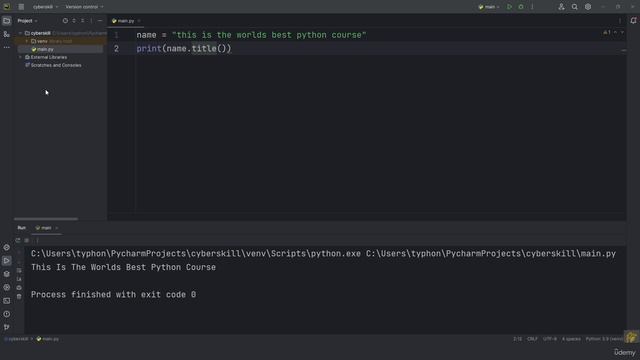Open Python Console tool window
This screenshot has width=640, height=360.
7,247
